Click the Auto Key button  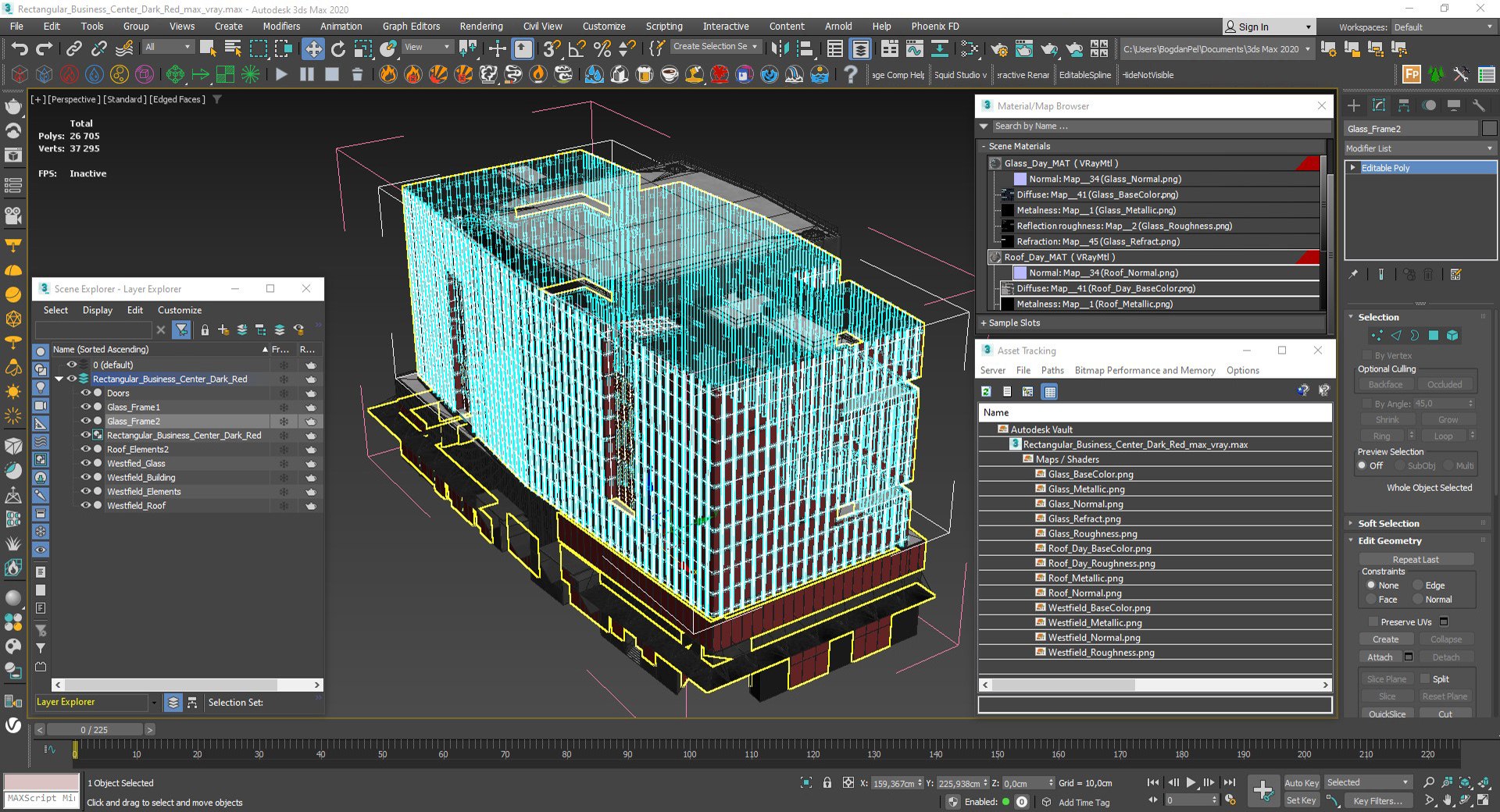(x=1301, y=782)
